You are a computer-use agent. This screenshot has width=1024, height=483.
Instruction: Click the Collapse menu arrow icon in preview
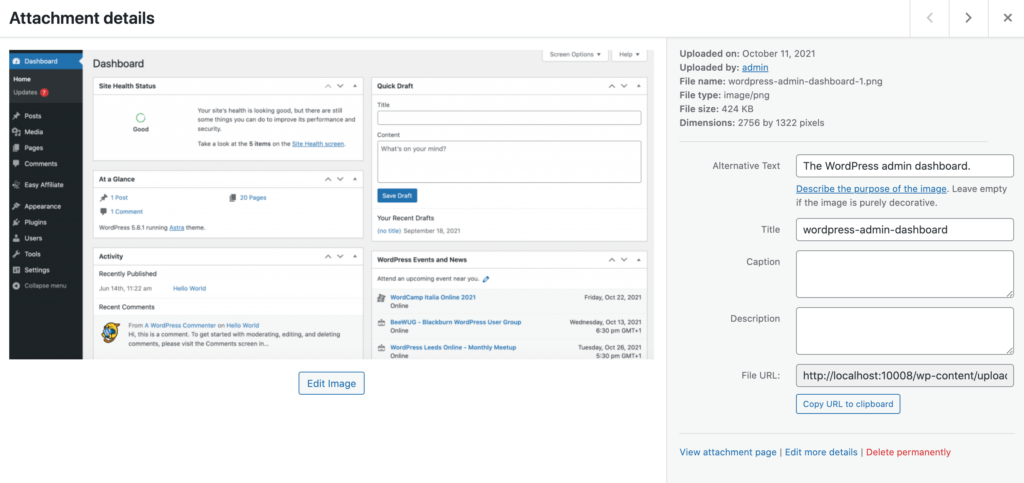click(x=16, y=286)
